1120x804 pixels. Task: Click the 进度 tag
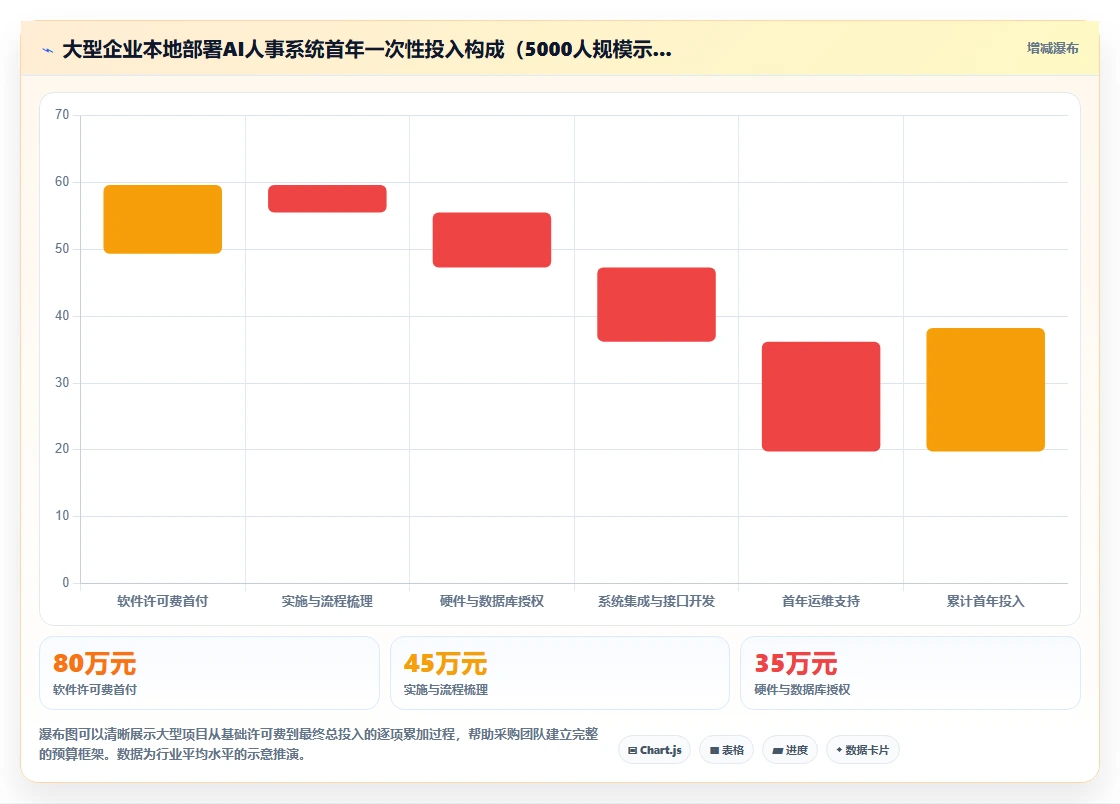pos(790,750)
